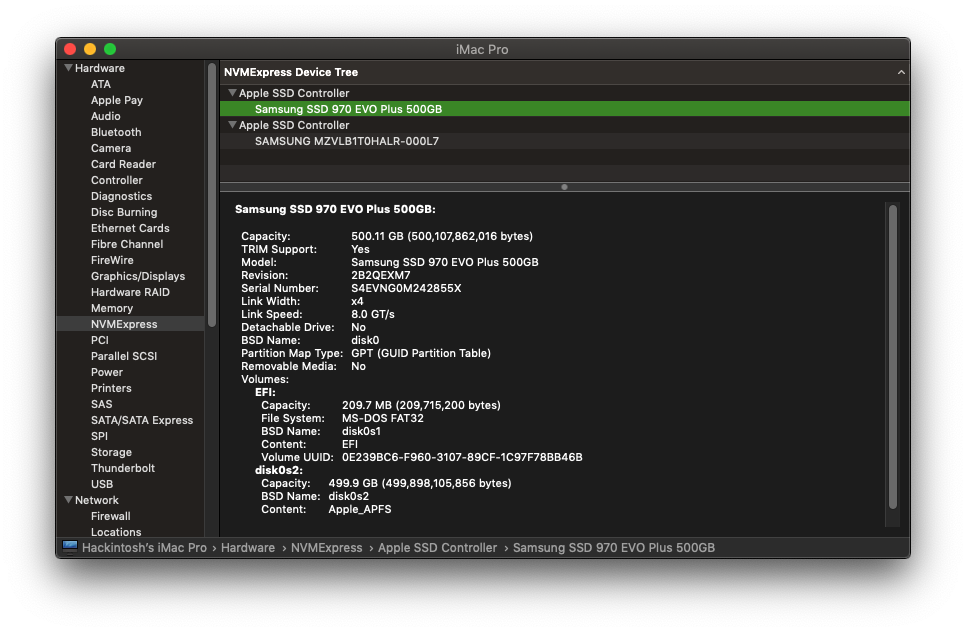This screenshot has height=632, width=966.
Task: Click the split pane divider handle dot
Action: point(564,187)
